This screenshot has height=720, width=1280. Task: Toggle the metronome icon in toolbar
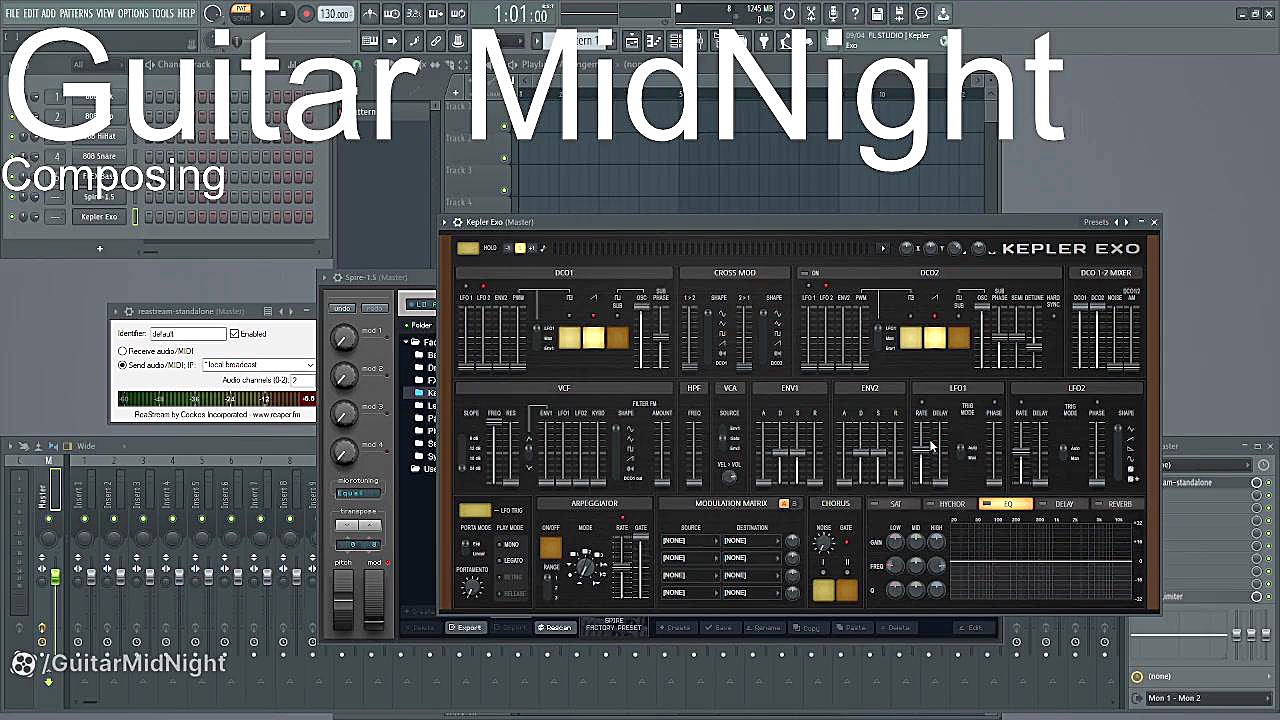click(x=369, y=14)
